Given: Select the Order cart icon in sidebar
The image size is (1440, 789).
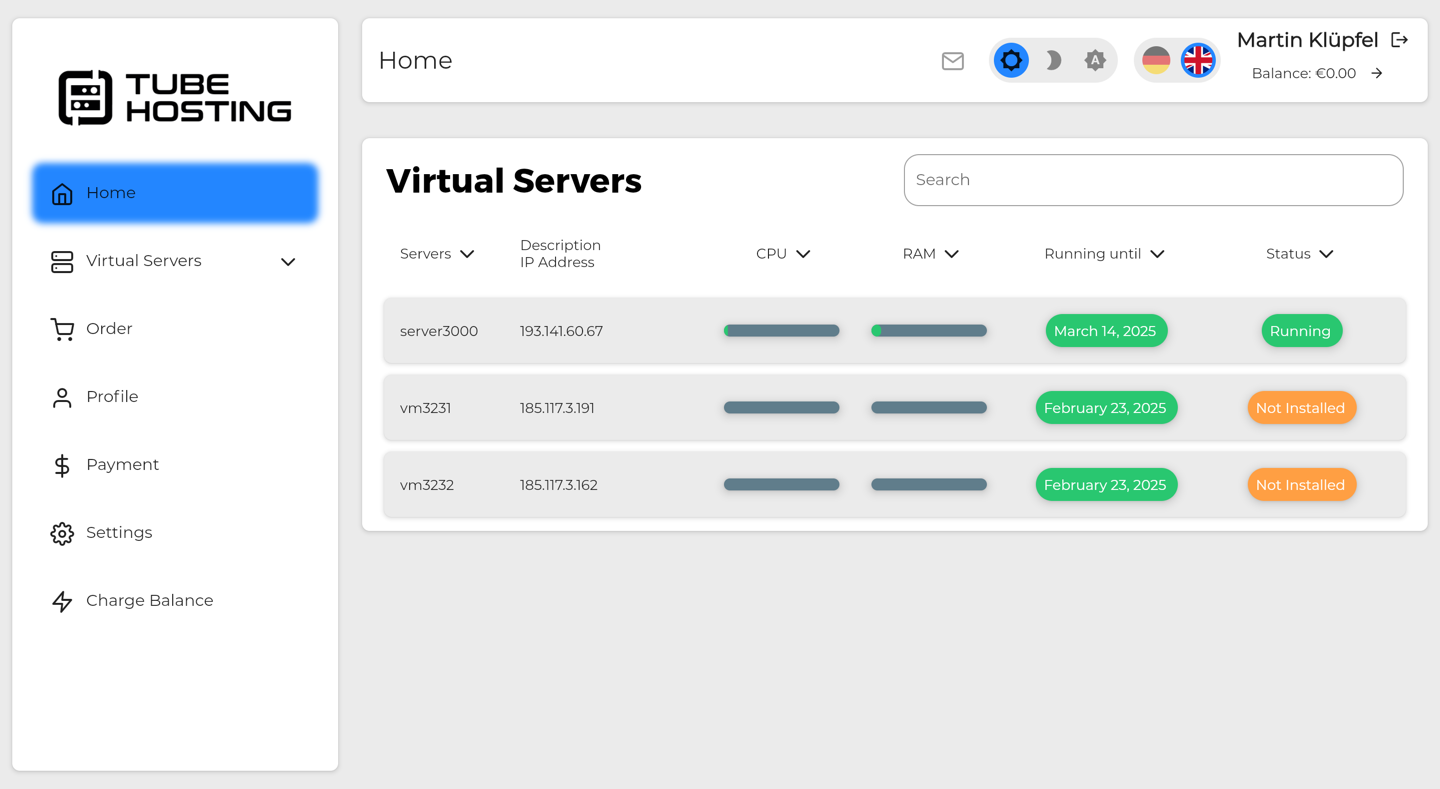Looking at the screenshot, I should tap(62, 329).
